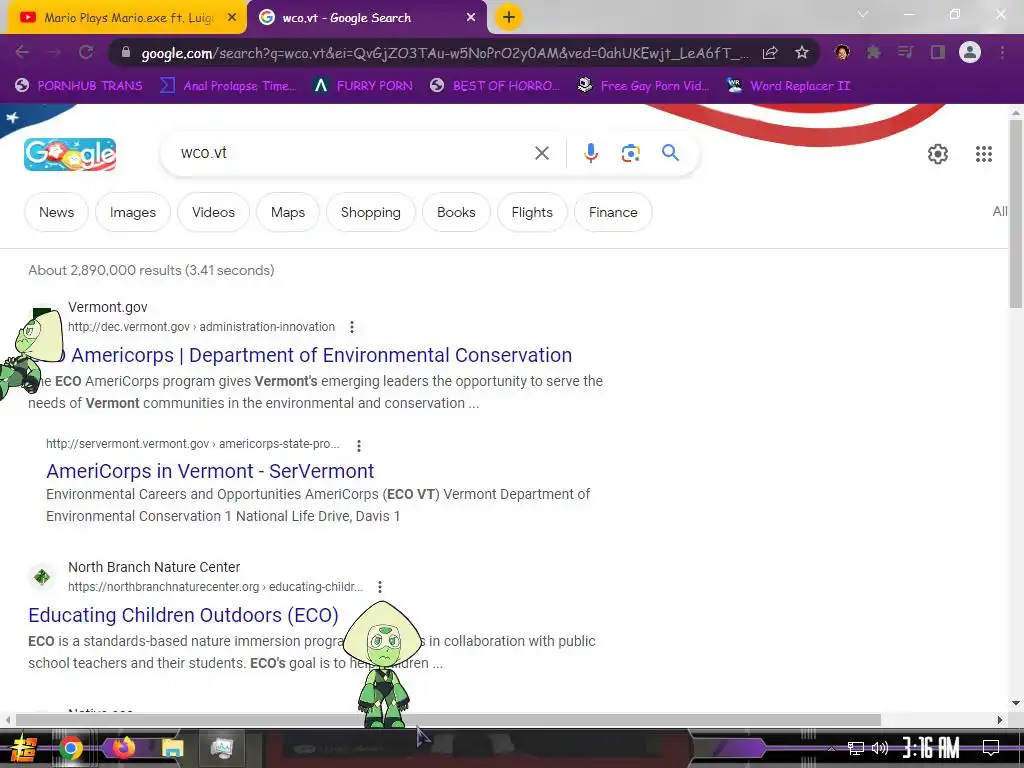This screenshot has width=1024, height=768.
Task: Open Americorps Department of Environmental Conservation result
Action: click(x=321, y=355)
